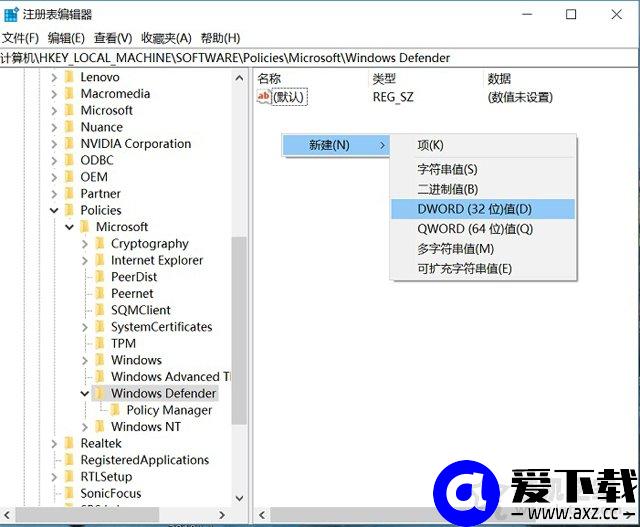This screenshot has height=527, width=640.
Task: Click the Lenovo folder icon
Action: pos(69,77)
